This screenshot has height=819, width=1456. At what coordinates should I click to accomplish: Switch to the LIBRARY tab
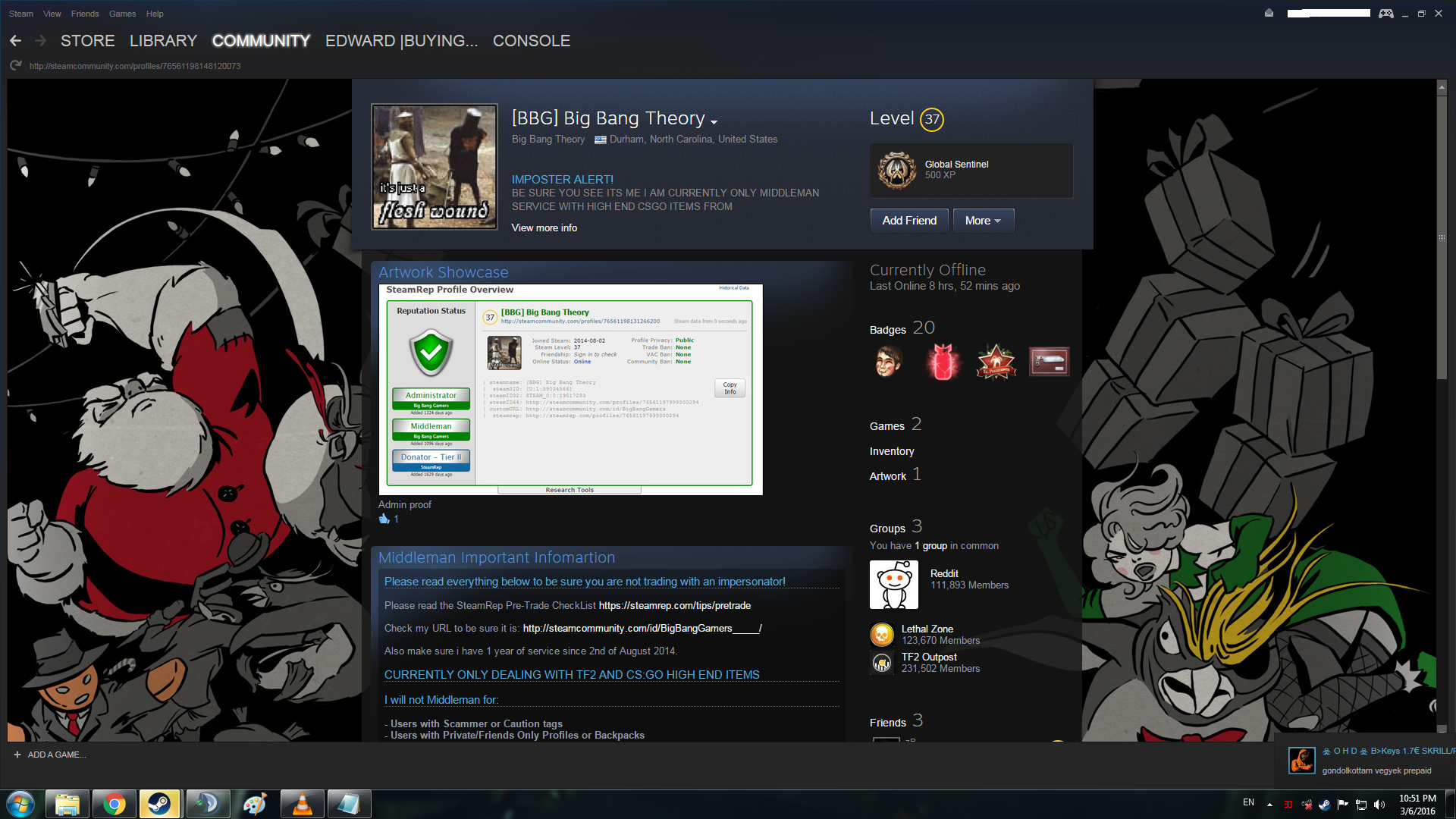pos(163,41)
